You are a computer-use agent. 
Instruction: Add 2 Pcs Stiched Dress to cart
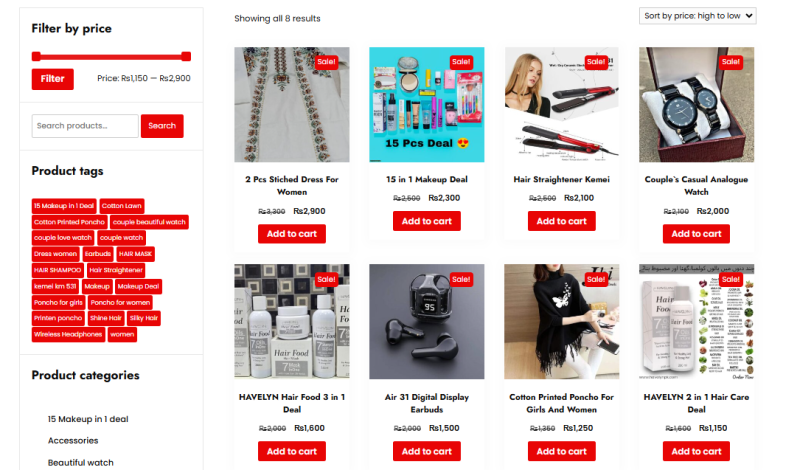pyautogui.click(x=292, y=234)
